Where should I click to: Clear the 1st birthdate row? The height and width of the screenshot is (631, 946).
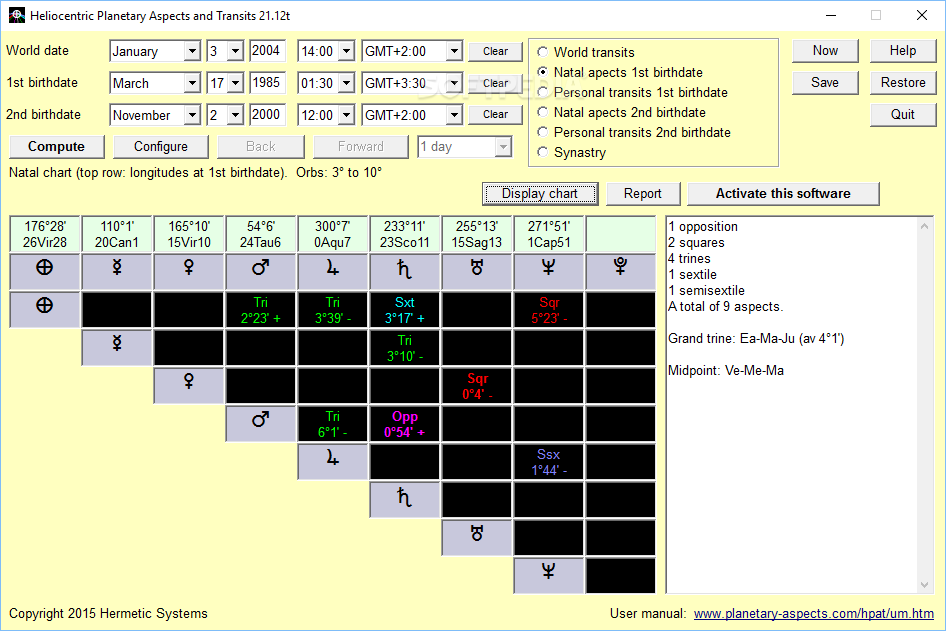click(x=495, y=83)
